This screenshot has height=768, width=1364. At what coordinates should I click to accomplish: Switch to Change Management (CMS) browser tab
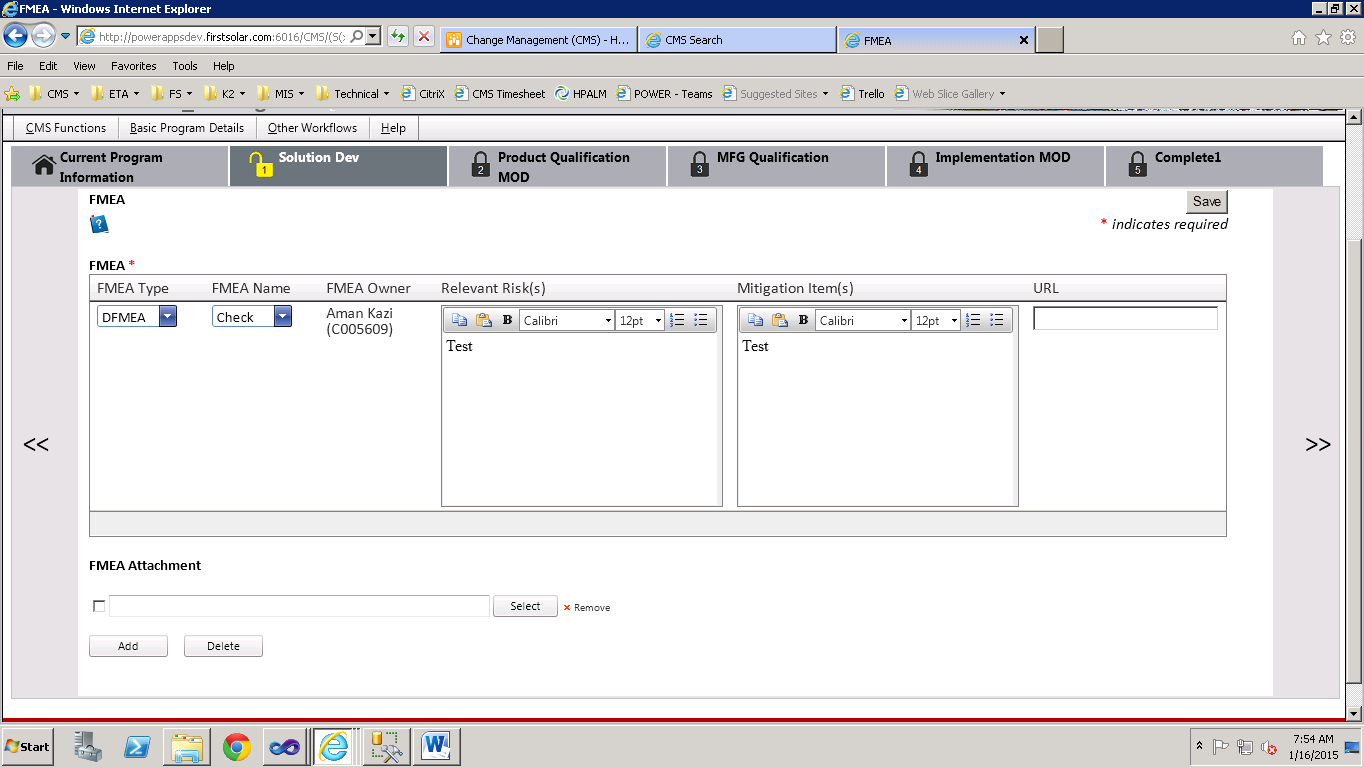(x=538, y=40)
